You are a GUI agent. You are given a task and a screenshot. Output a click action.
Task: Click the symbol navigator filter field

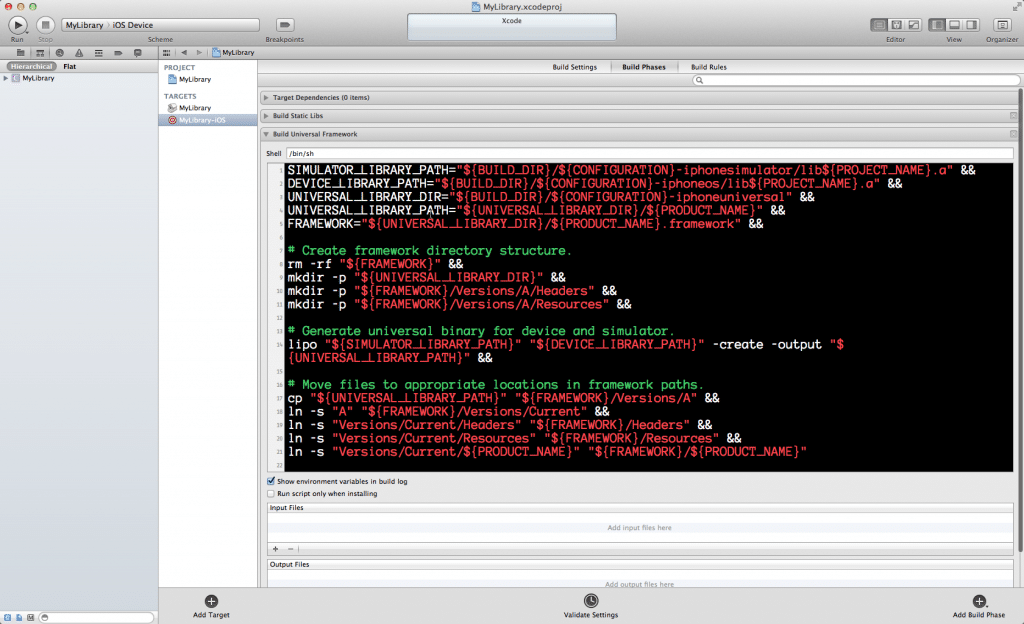click(x=97, y=617)
